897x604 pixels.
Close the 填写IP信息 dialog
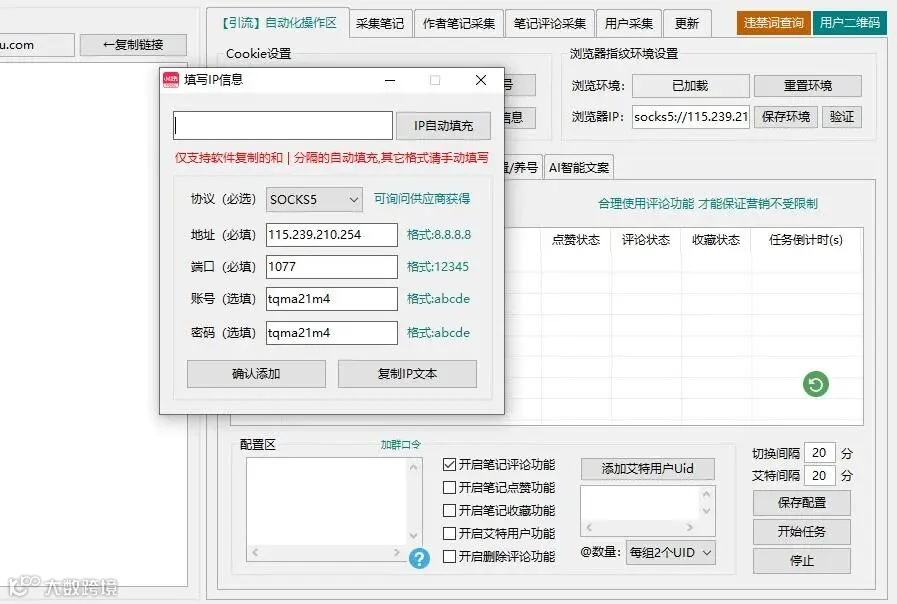[x=481, y=80]
